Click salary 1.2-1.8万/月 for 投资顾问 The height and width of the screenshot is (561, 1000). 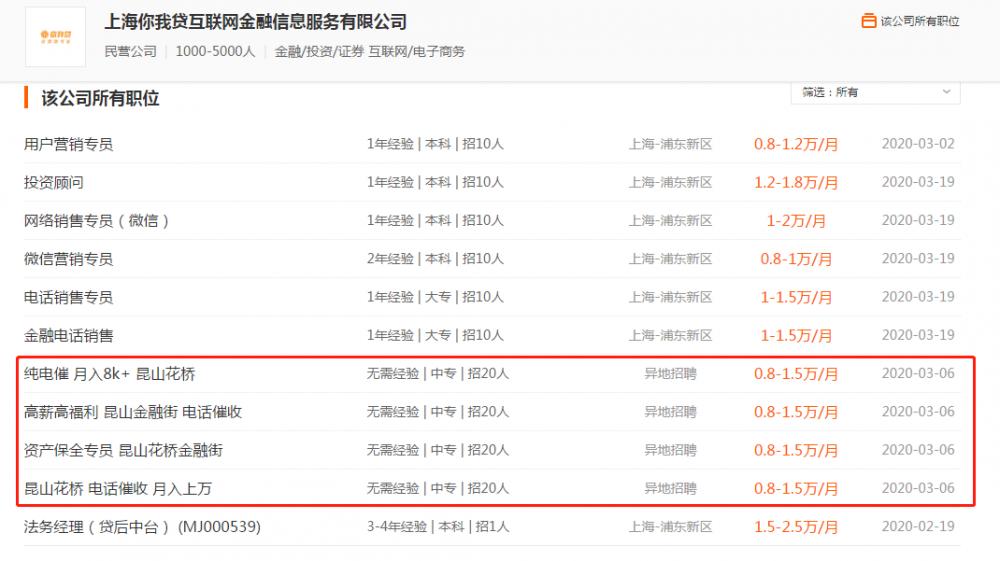click(796, 182)
